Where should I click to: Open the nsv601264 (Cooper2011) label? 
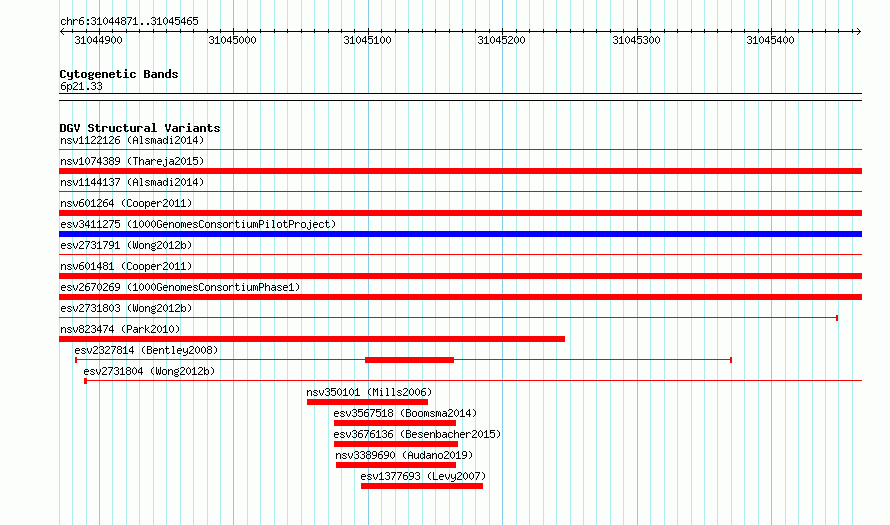tap(126, 203)
